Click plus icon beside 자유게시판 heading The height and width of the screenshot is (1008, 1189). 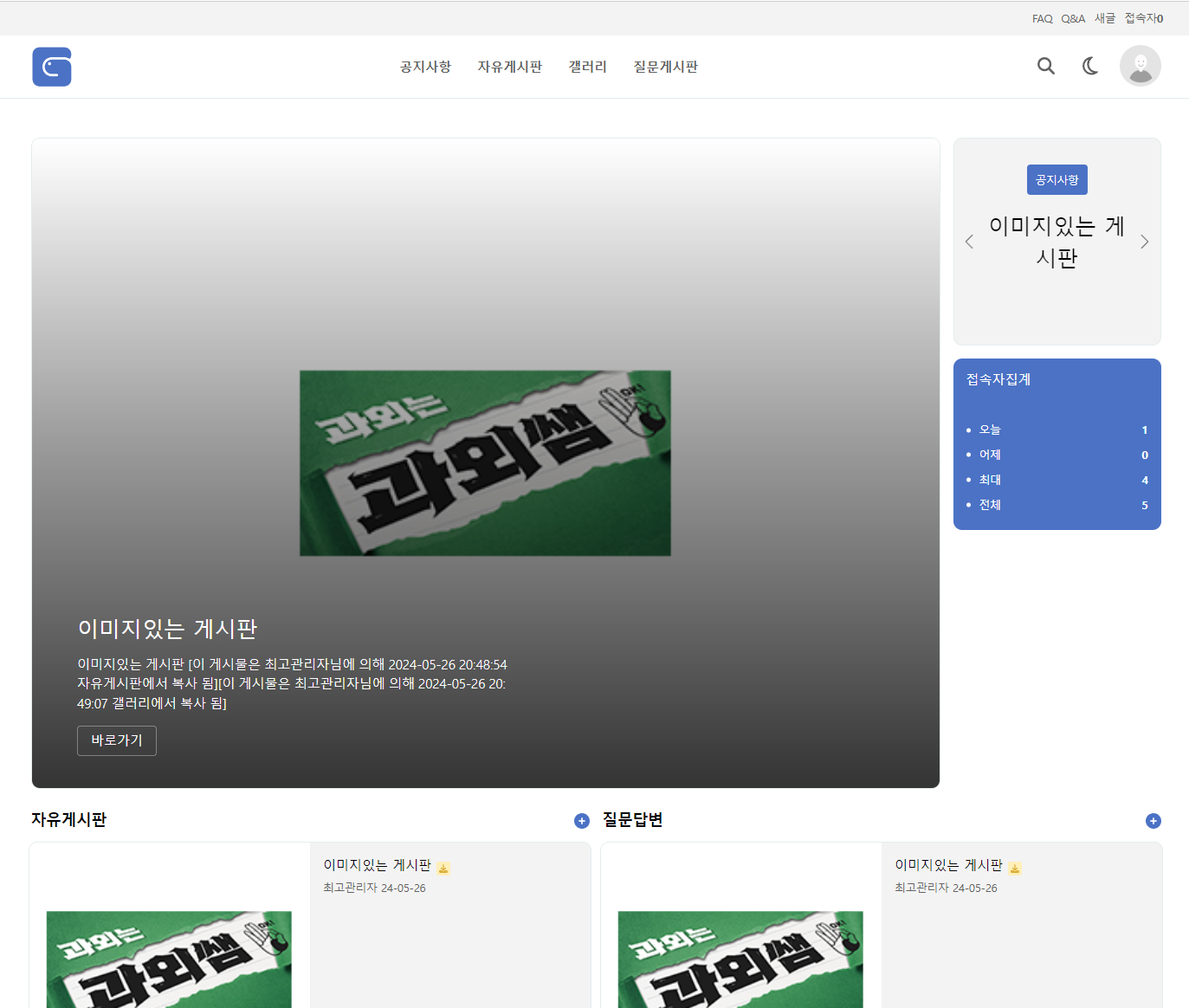click(x=582, y=821)
